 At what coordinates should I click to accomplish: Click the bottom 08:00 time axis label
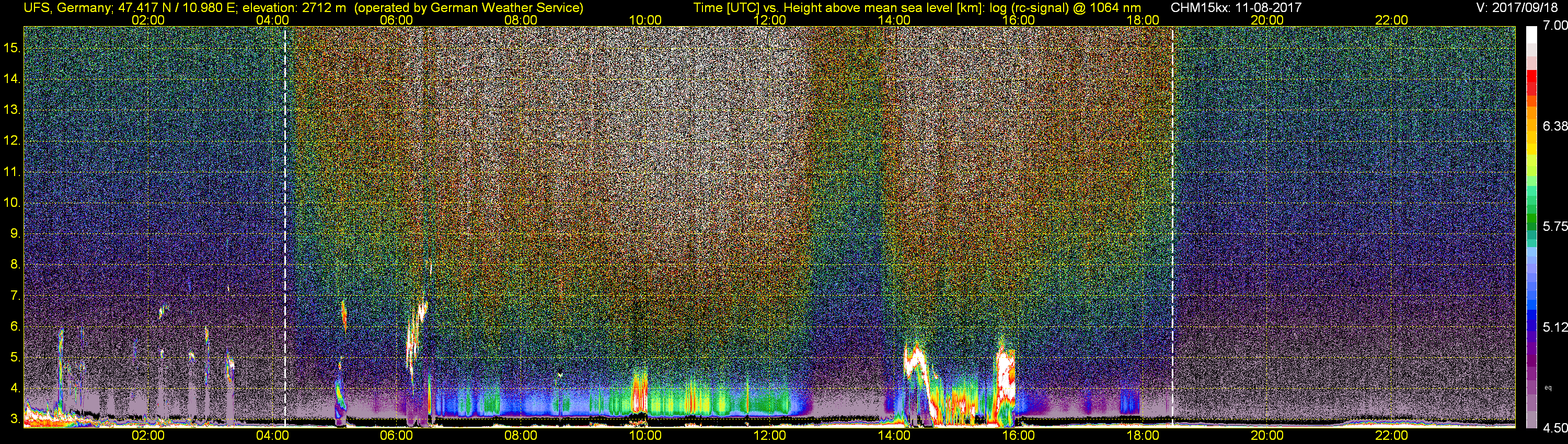tap(521, 436)
